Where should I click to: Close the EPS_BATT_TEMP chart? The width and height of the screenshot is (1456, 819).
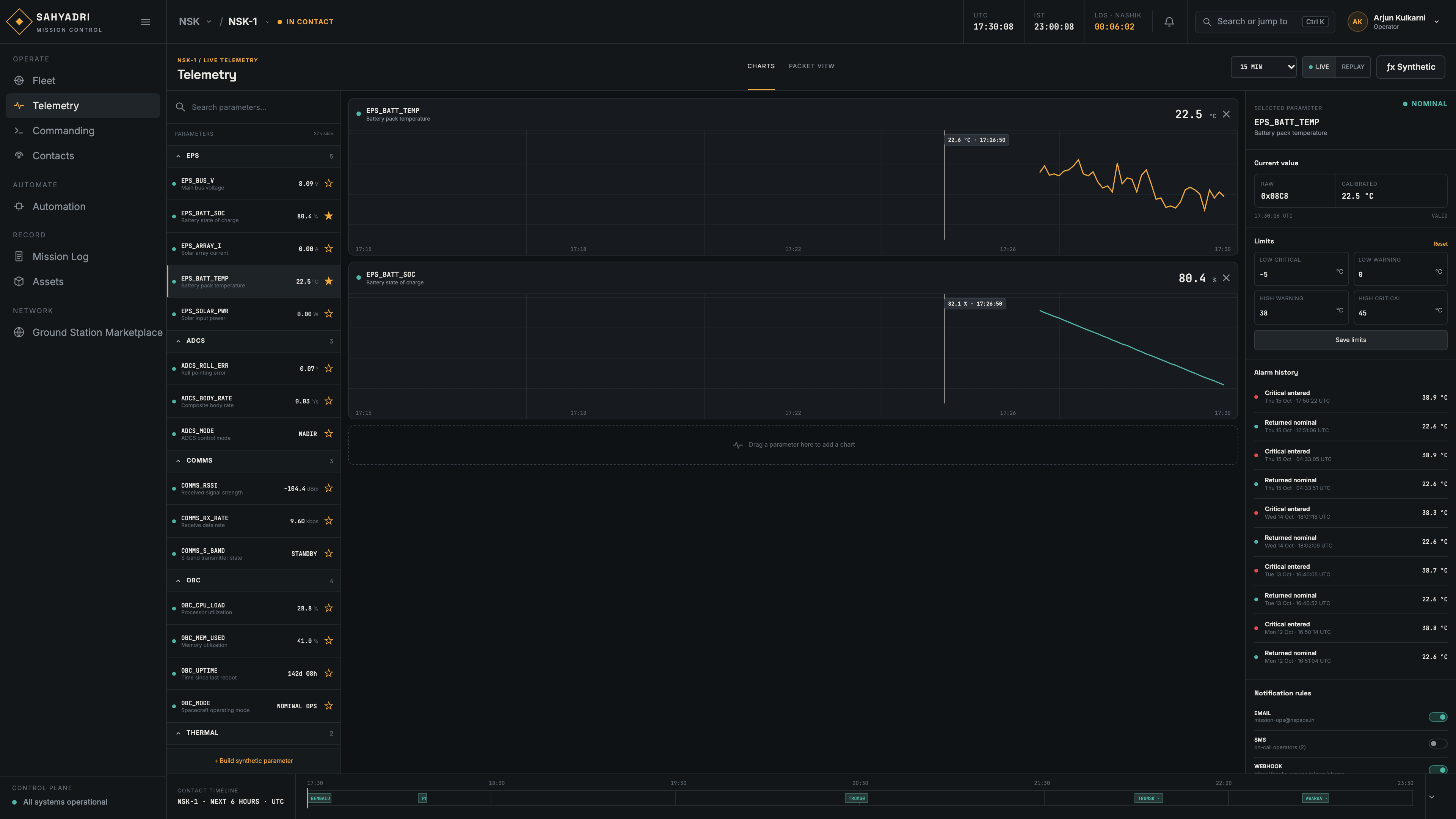(1226, 114)
